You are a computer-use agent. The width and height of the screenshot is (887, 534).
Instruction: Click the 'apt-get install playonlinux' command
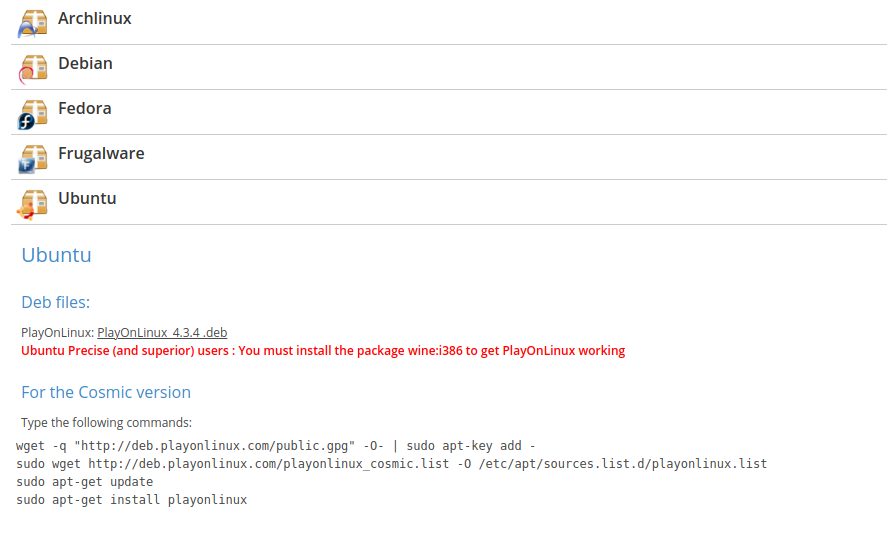[131, 500]
